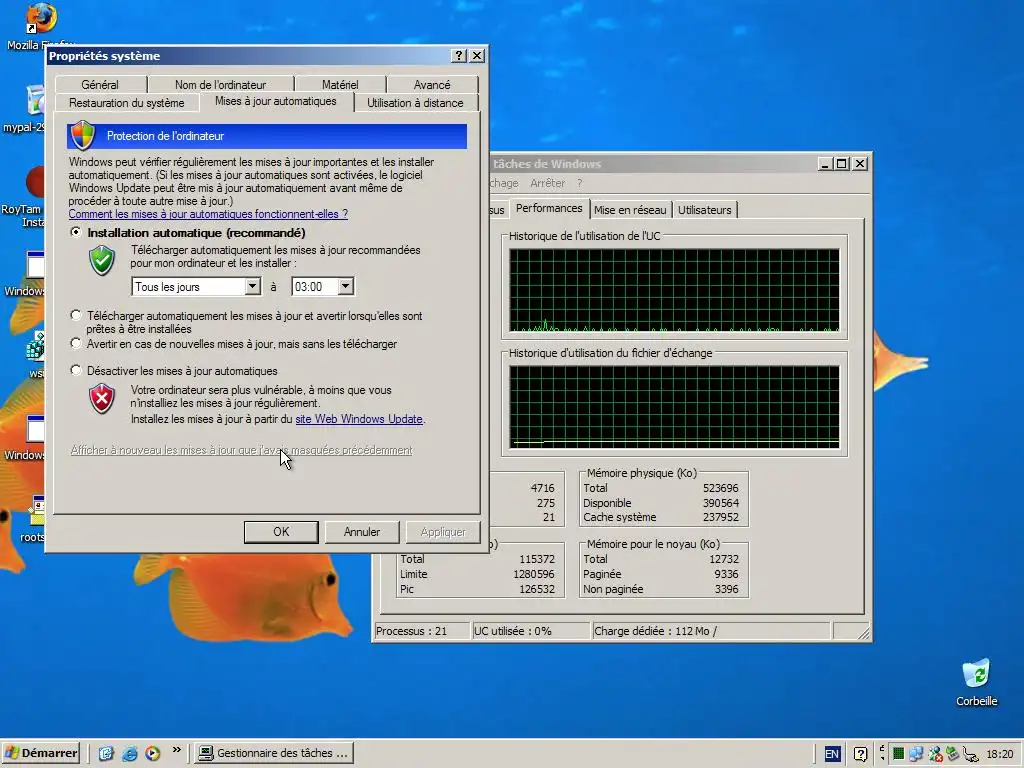Switch to the Matériel tab
Screen dimensions: 1024x768
(340, 85)
